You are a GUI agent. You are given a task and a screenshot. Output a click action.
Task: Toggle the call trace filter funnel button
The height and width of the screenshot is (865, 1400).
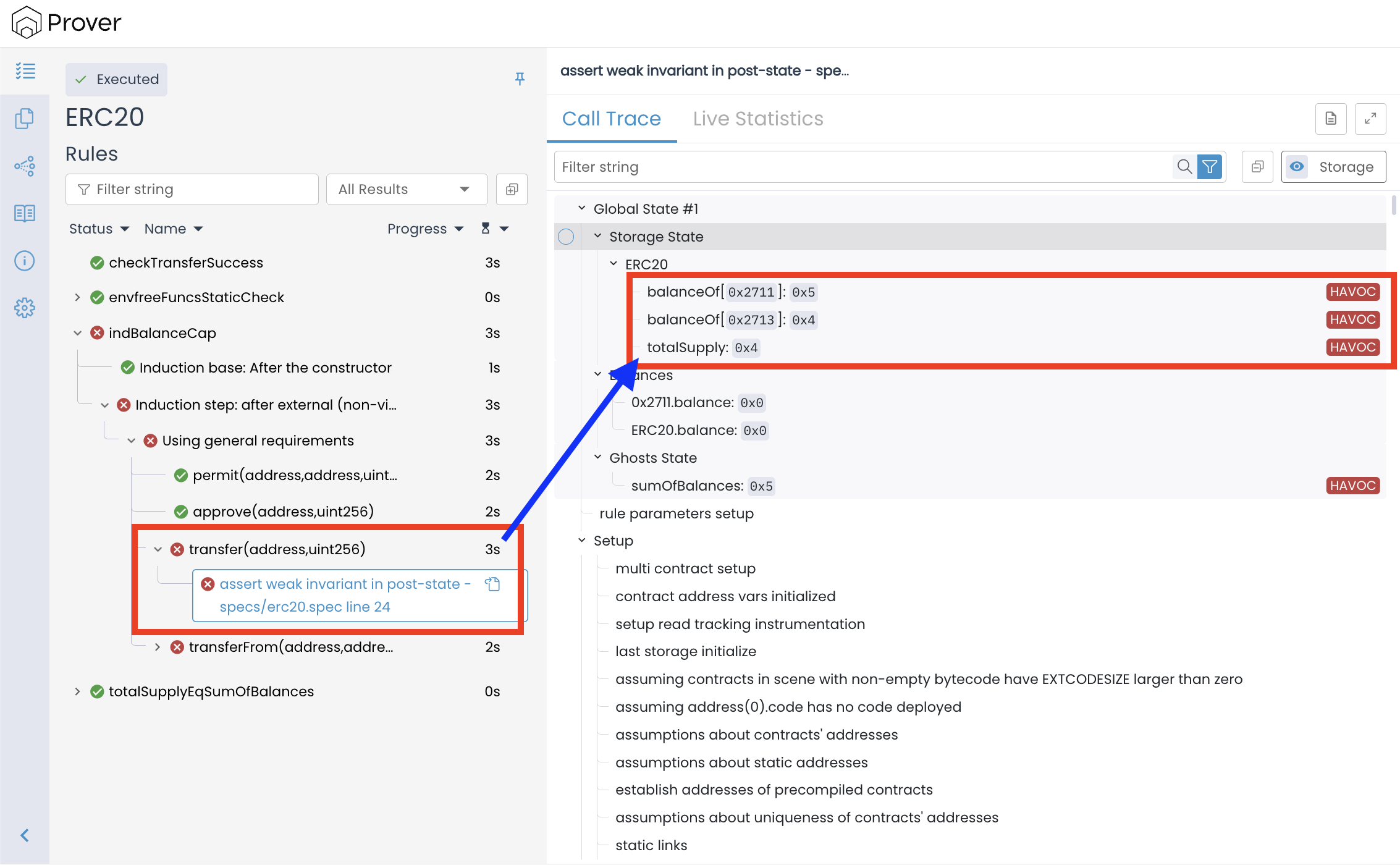1210,167
